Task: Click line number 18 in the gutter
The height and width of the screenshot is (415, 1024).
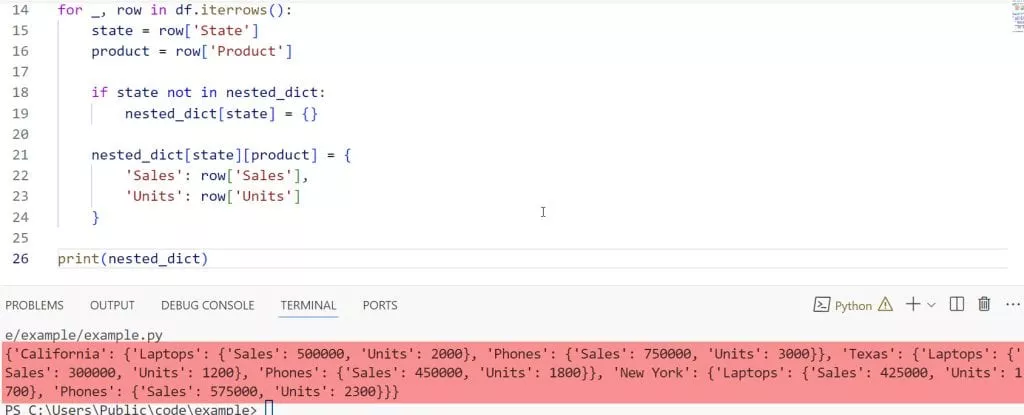Action: [x=21, y=92]
